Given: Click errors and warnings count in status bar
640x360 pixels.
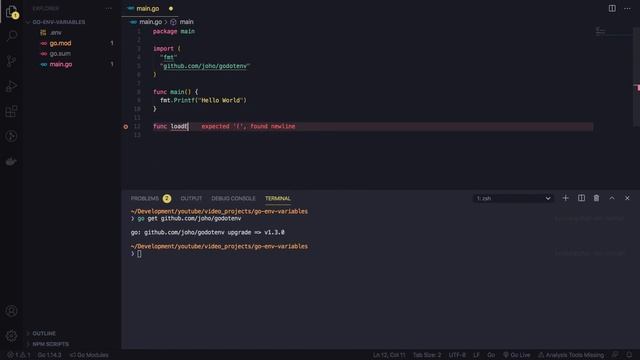Looking at the screenshot, I should pos(18,355).
